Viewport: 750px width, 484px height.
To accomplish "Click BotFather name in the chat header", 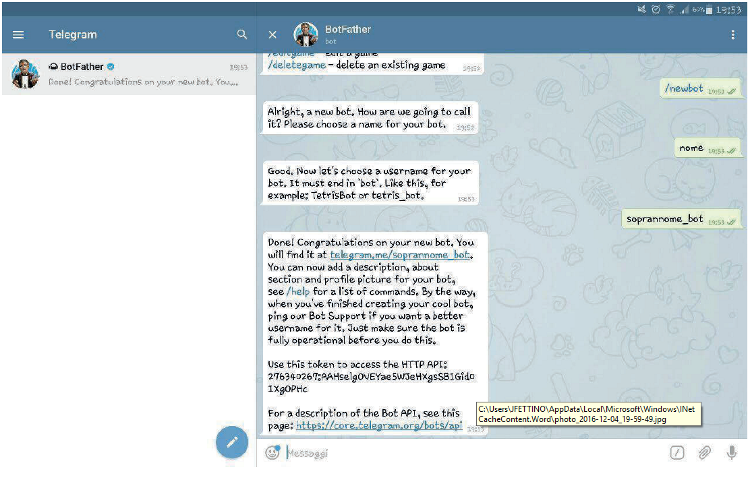I will (x=347, y=29).
